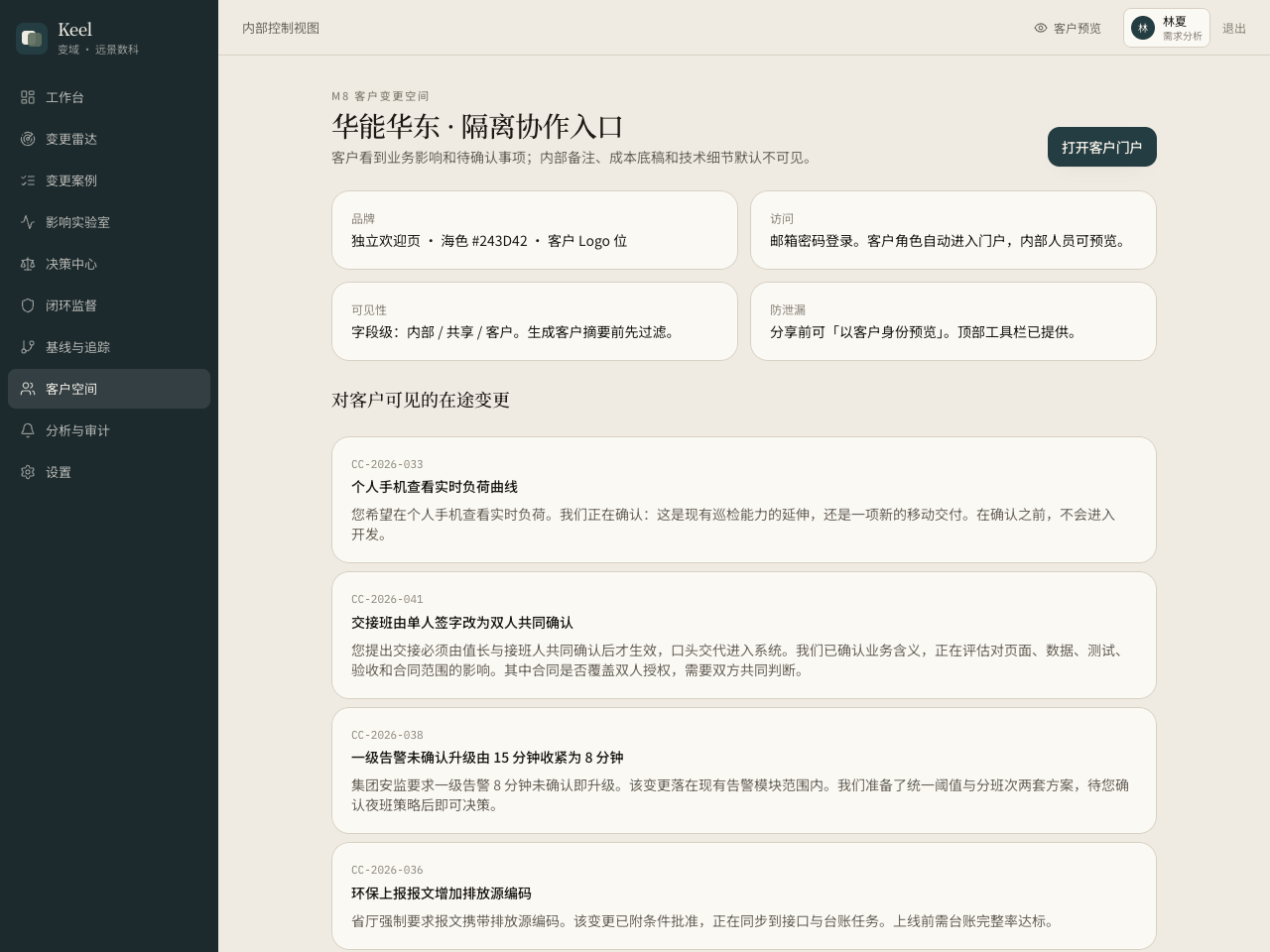The width and height of the screenshot is (1270, 952).
Task: Open change card CC-2026-036
Action: tap(744, 895)
